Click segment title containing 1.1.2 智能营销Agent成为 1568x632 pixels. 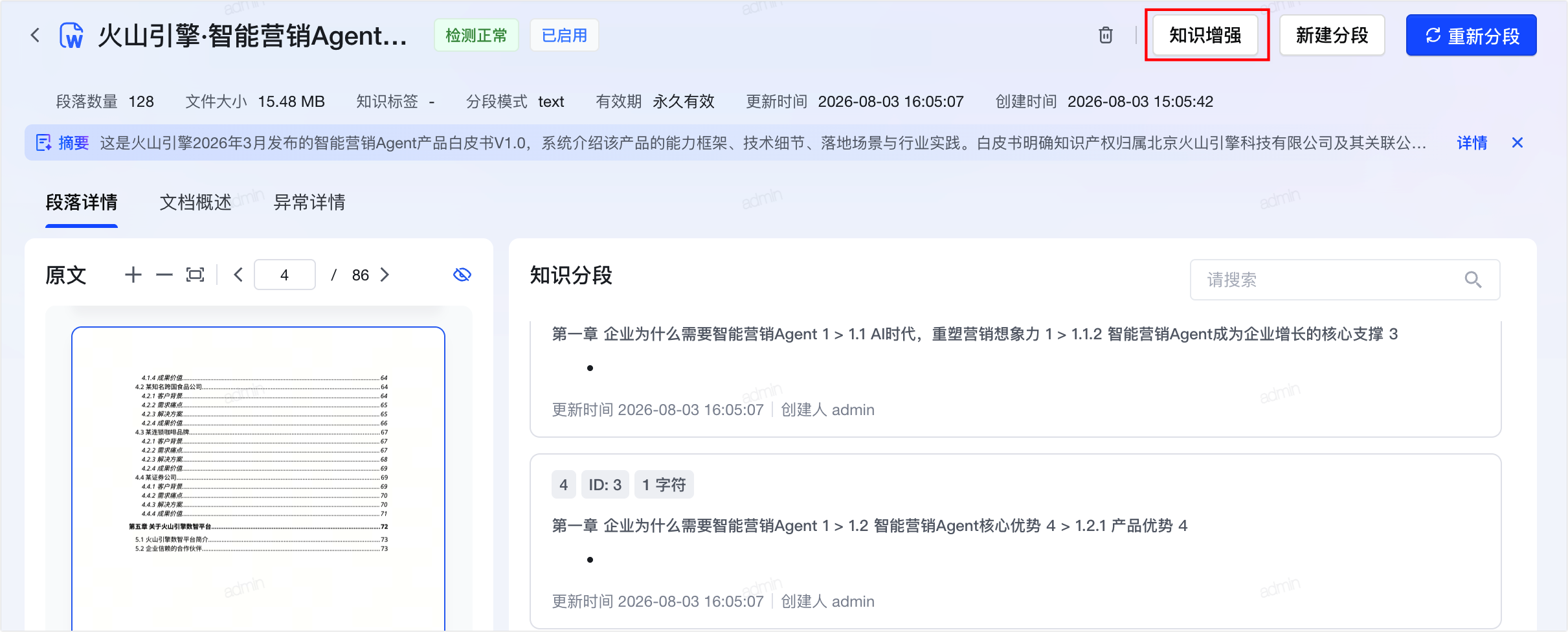coord(974,333)
